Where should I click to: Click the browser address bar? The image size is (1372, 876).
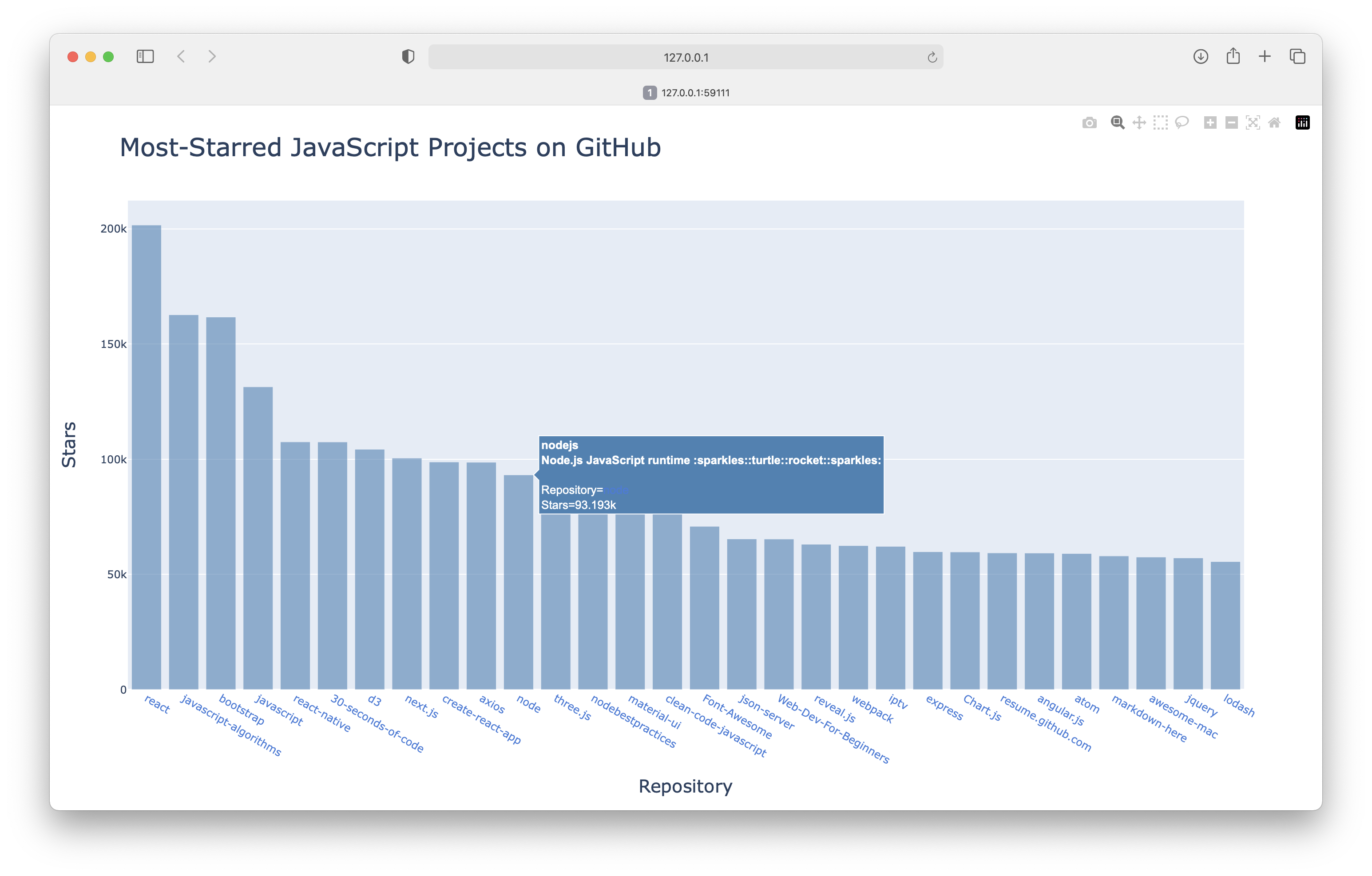[x=686, y=56]
